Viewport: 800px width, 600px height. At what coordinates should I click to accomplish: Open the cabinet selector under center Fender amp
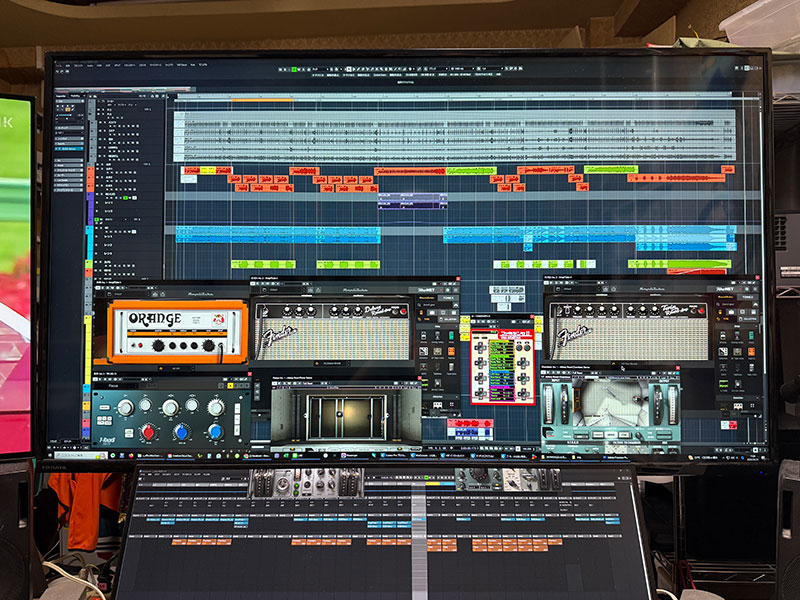[333, 364]
